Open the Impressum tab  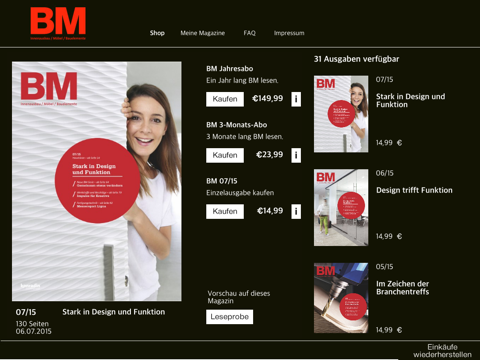tap(289, 33)
